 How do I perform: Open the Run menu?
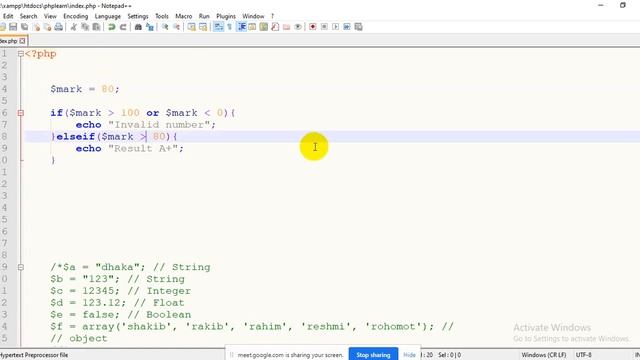click(x=204, y=16)
